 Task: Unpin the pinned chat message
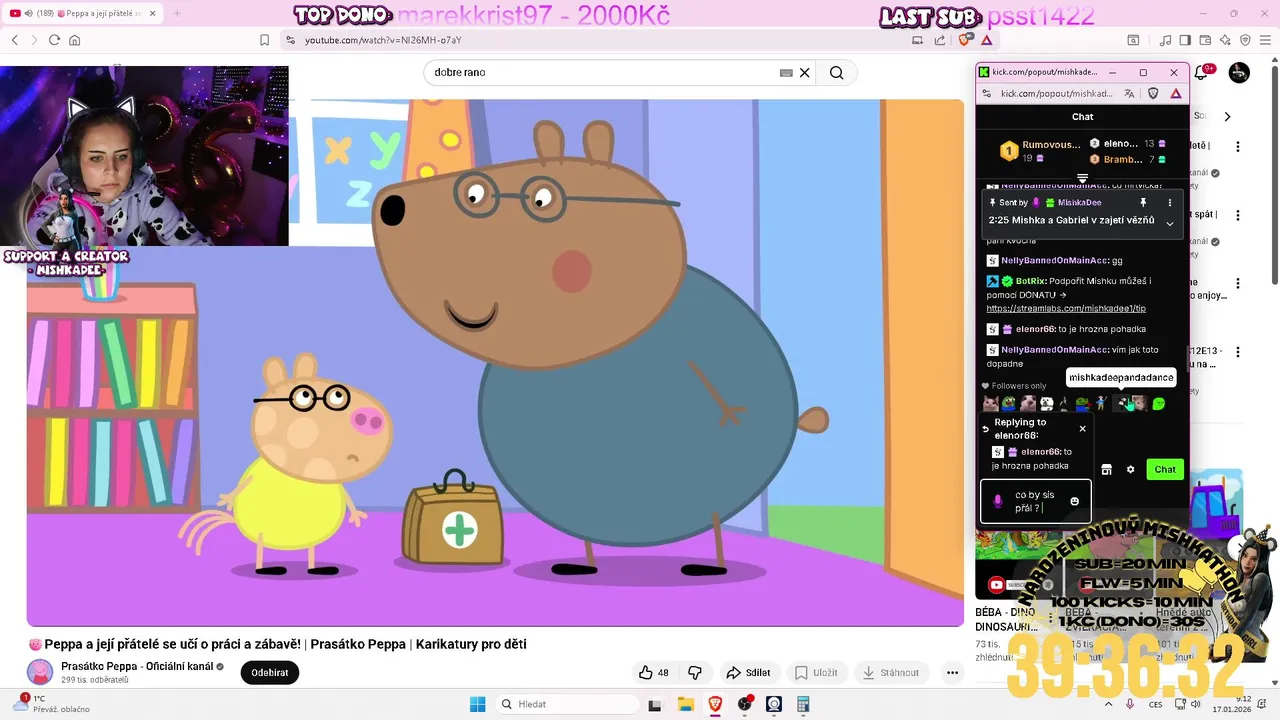tap(1143, 203)
